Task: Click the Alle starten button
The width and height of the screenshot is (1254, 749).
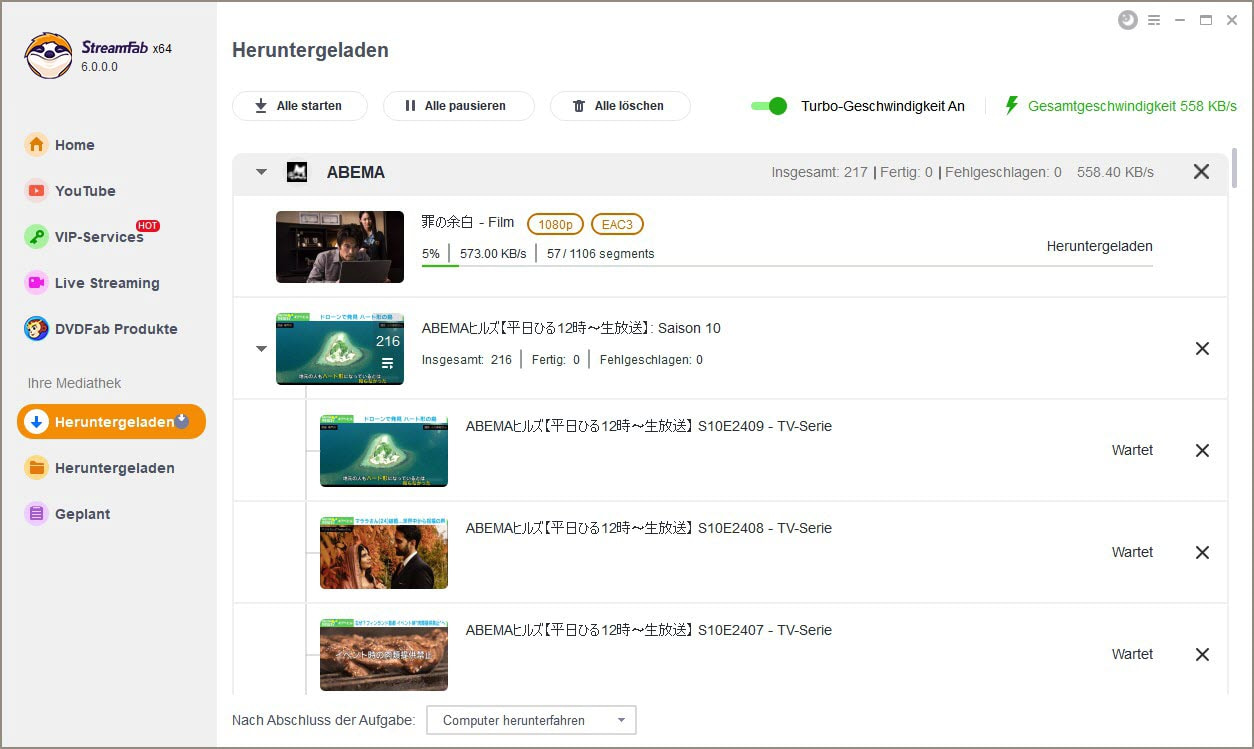Action: tap(300, 106)
